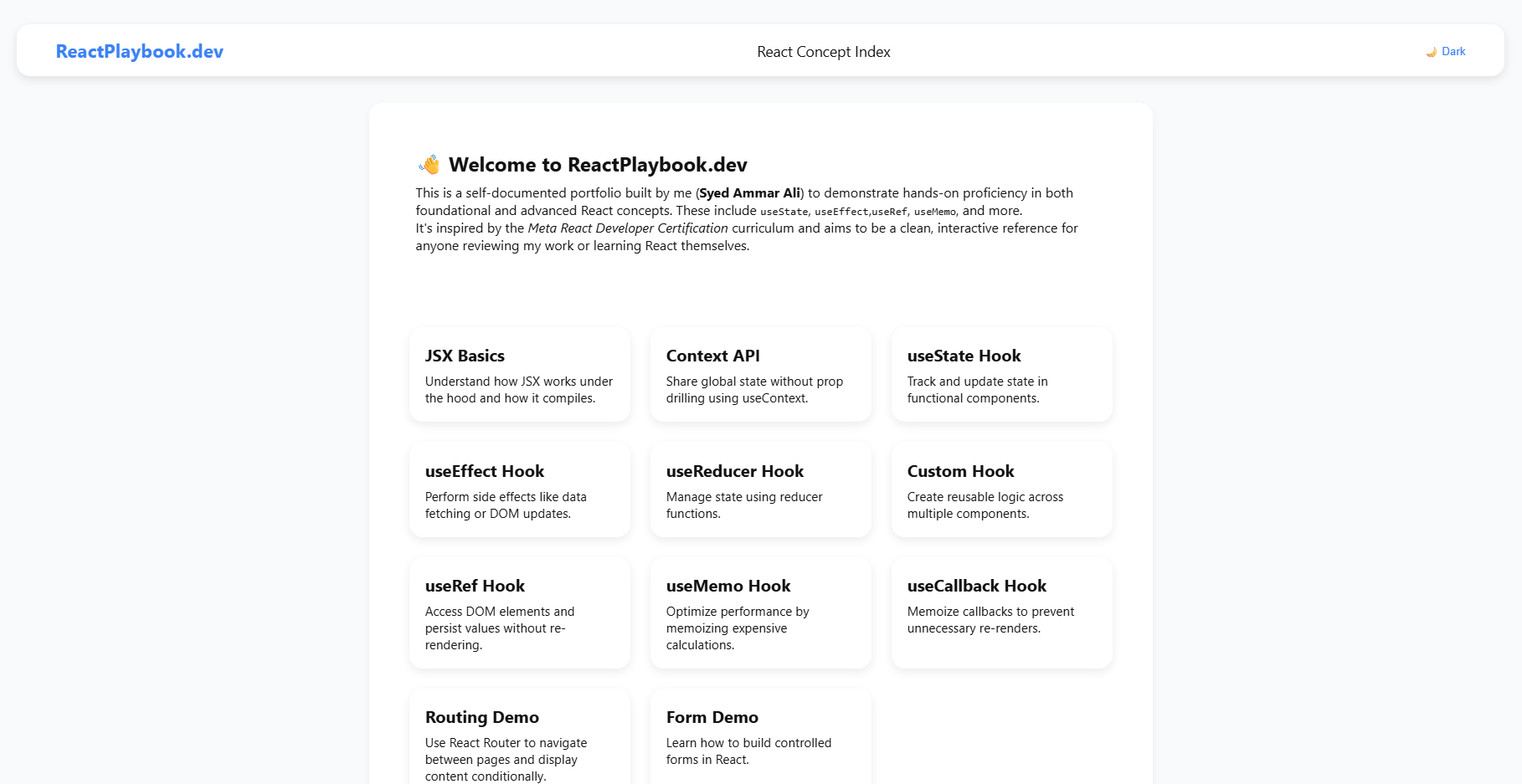The width and height of the screenshot is (1522, 784).
Task: Click the Meta React Developer Certification italic text
Action: 627,228
